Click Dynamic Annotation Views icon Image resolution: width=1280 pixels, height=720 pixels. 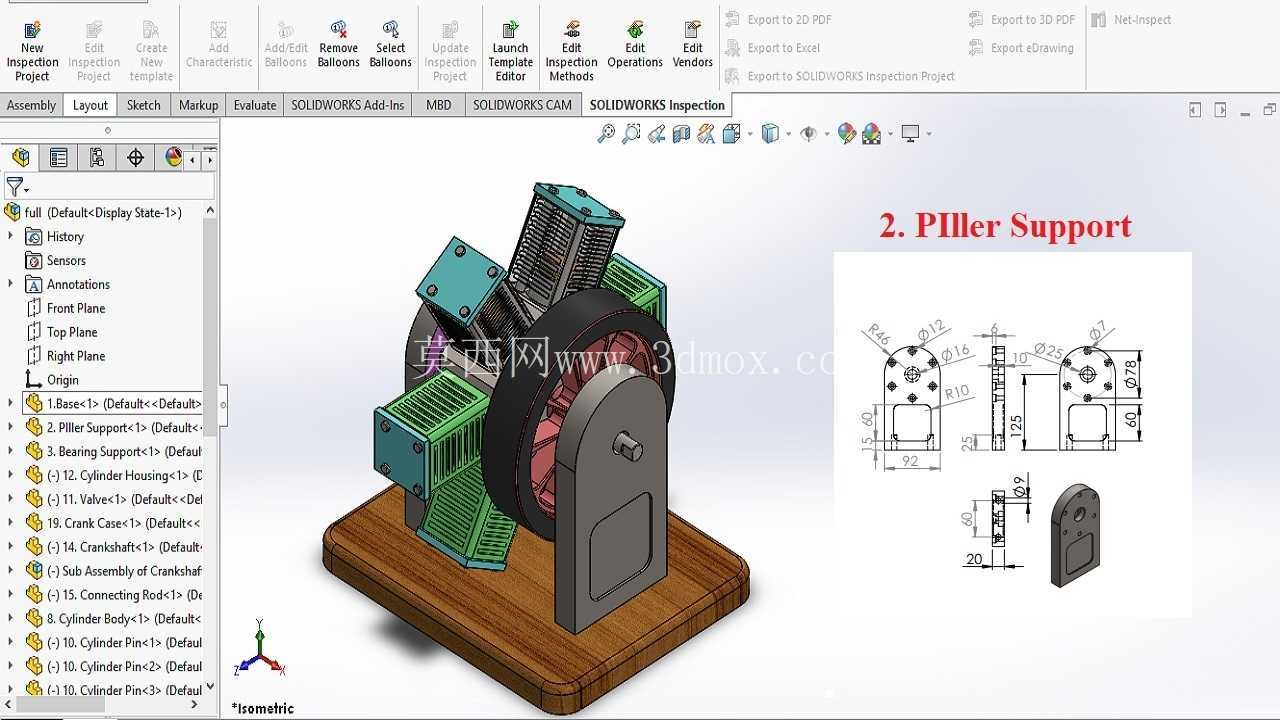tap(706, 133)
